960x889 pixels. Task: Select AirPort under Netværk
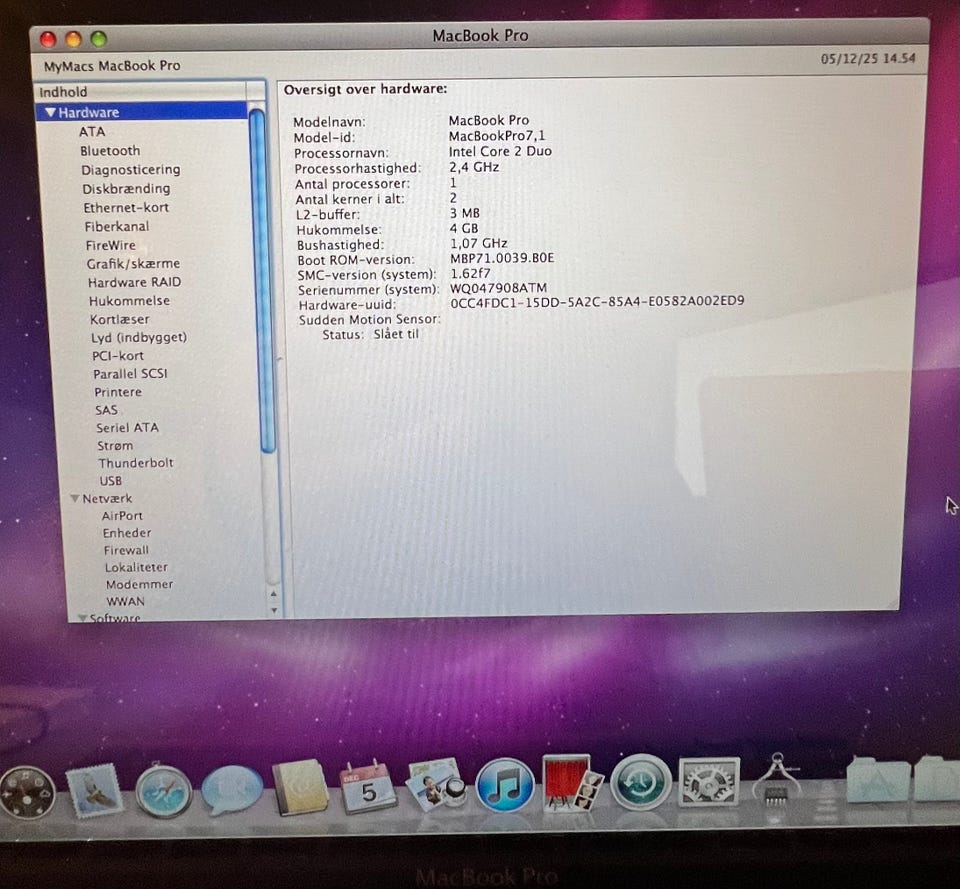pos(122,516)
